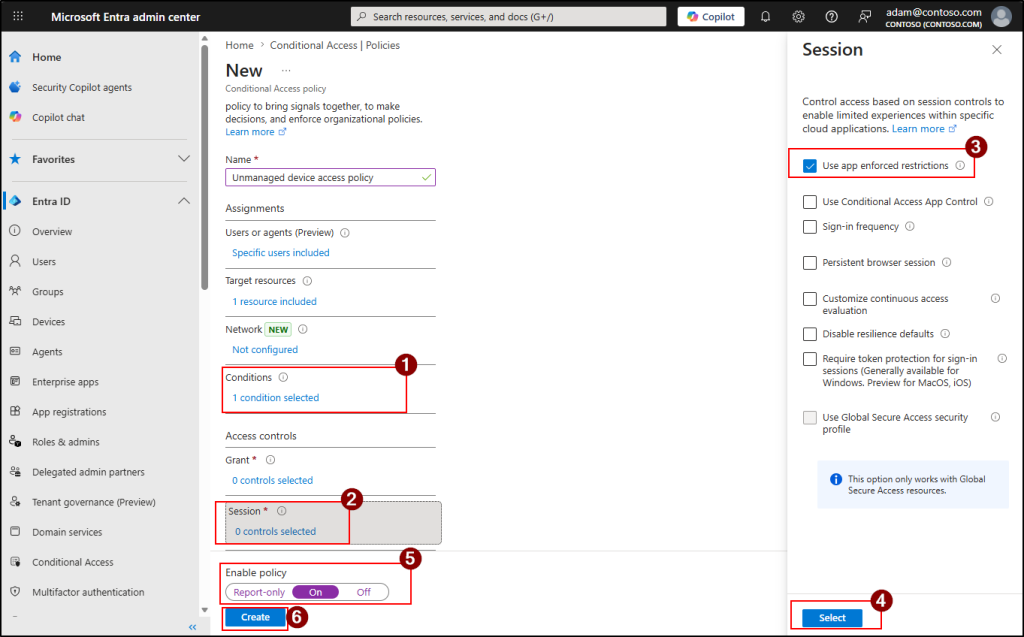Set Enable policy to Off
Viewport: 1024px width, 637px height.
click(x=364, y=592)
